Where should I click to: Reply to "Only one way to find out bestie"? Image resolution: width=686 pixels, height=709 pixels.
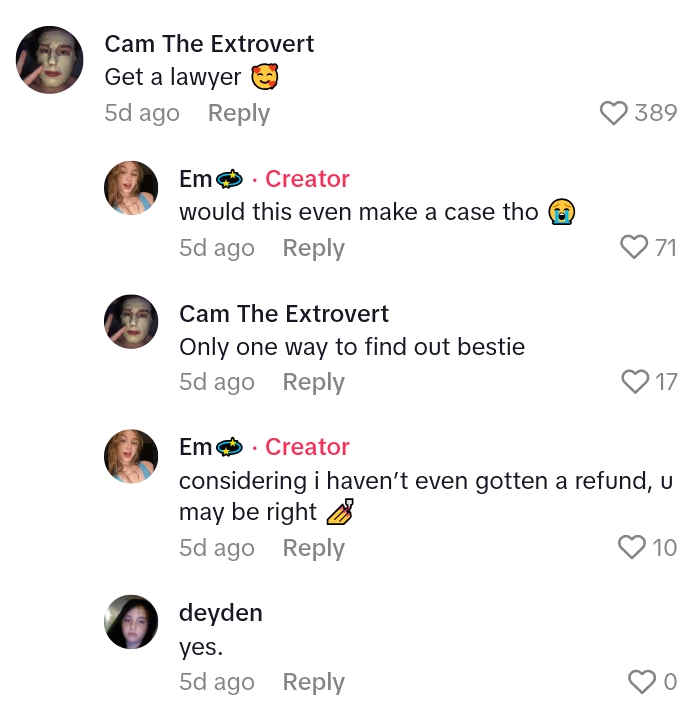pyautogui.click(x=313, y=381)
